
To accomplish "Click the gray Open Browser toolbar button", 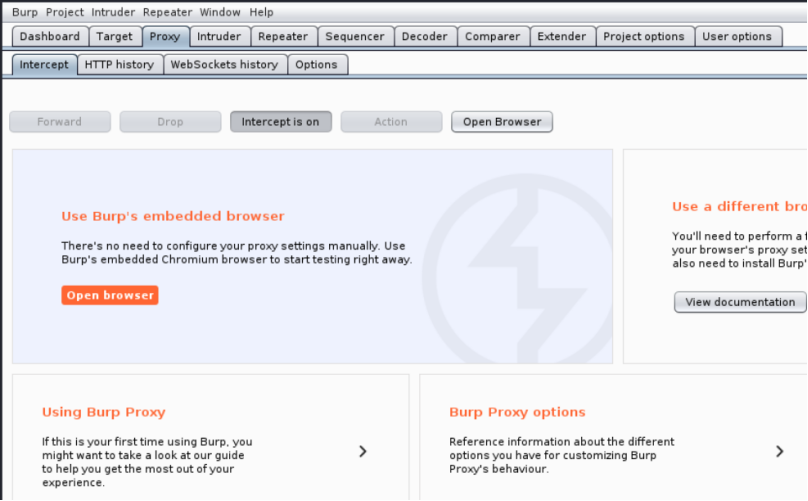I will pos(502,122).
